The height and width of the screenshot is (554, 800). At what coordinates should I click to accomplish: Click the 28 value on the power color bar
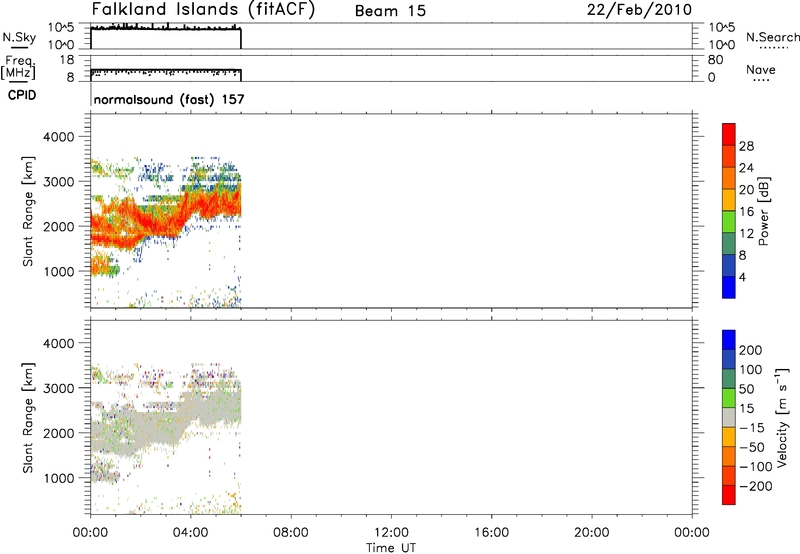point(746,146)
